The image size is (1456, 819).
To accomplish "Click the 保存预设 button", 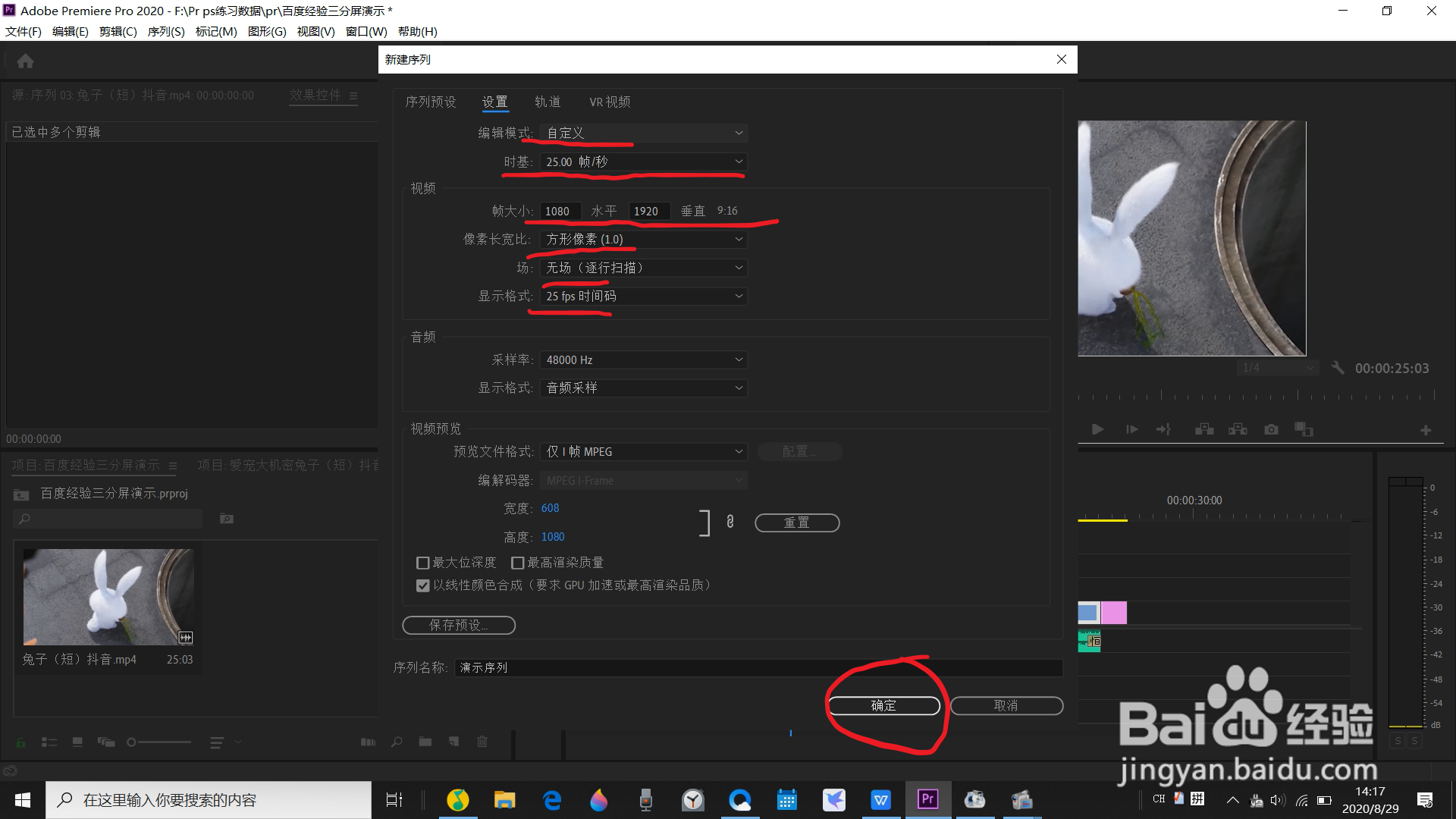I will (458, 626).
